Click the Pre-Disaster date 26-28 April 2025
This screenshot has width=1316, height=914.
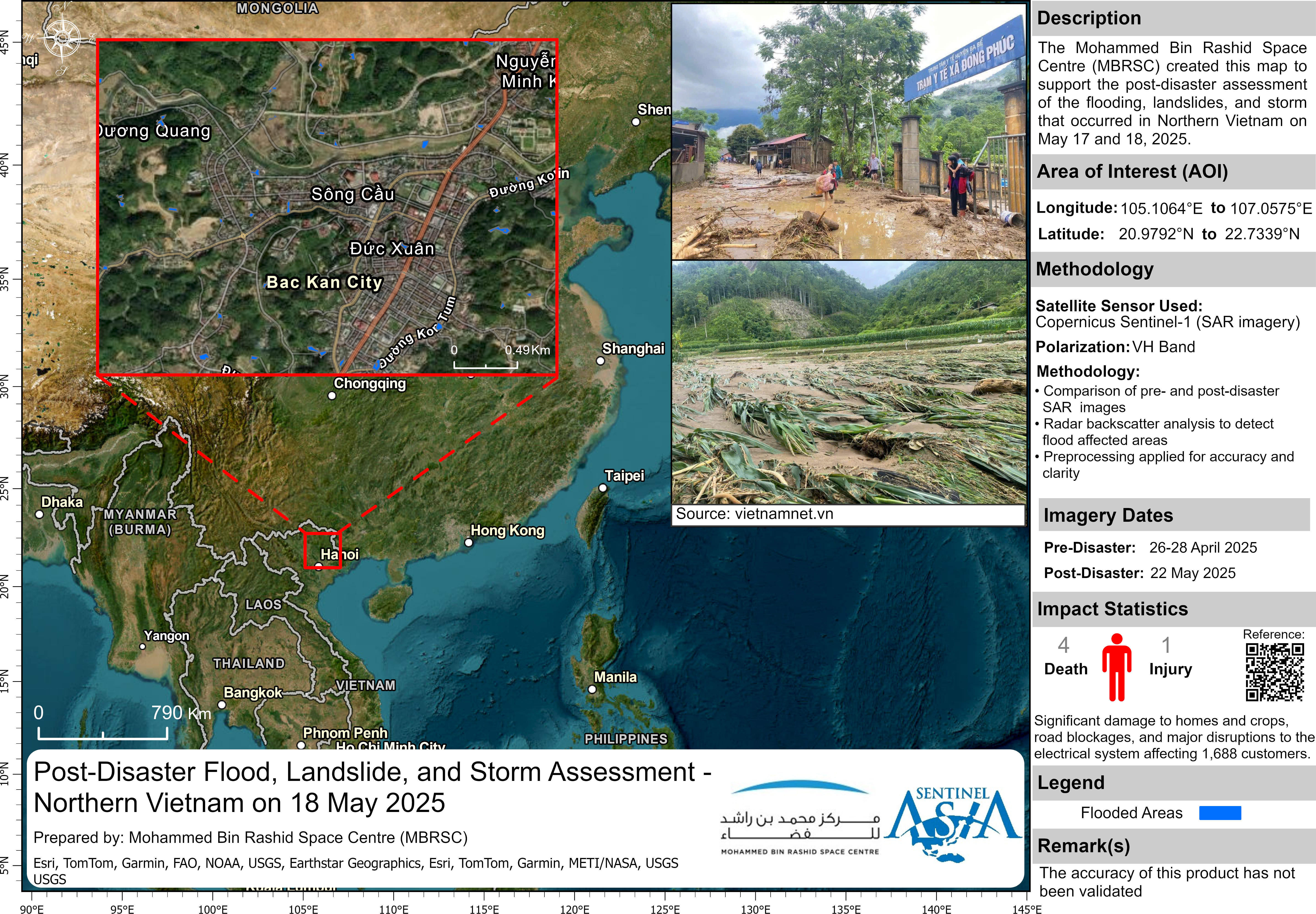point(1203,548)
